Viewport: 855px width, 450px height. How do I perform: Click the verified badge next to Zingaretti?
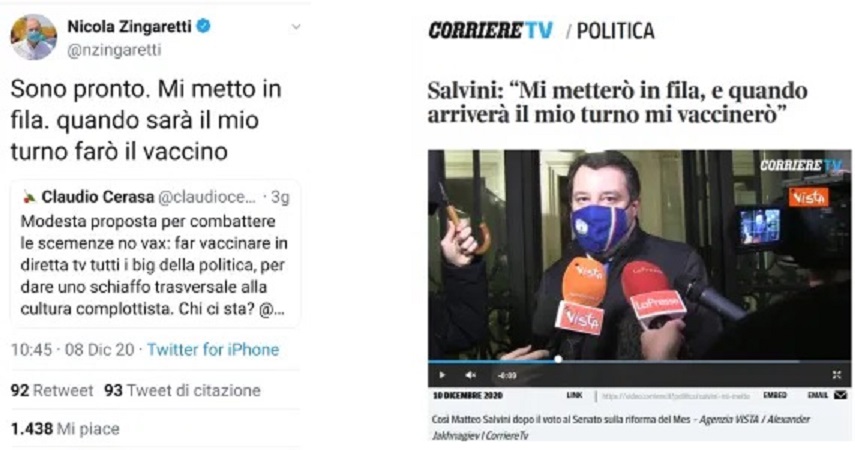(x=203, y=26)
